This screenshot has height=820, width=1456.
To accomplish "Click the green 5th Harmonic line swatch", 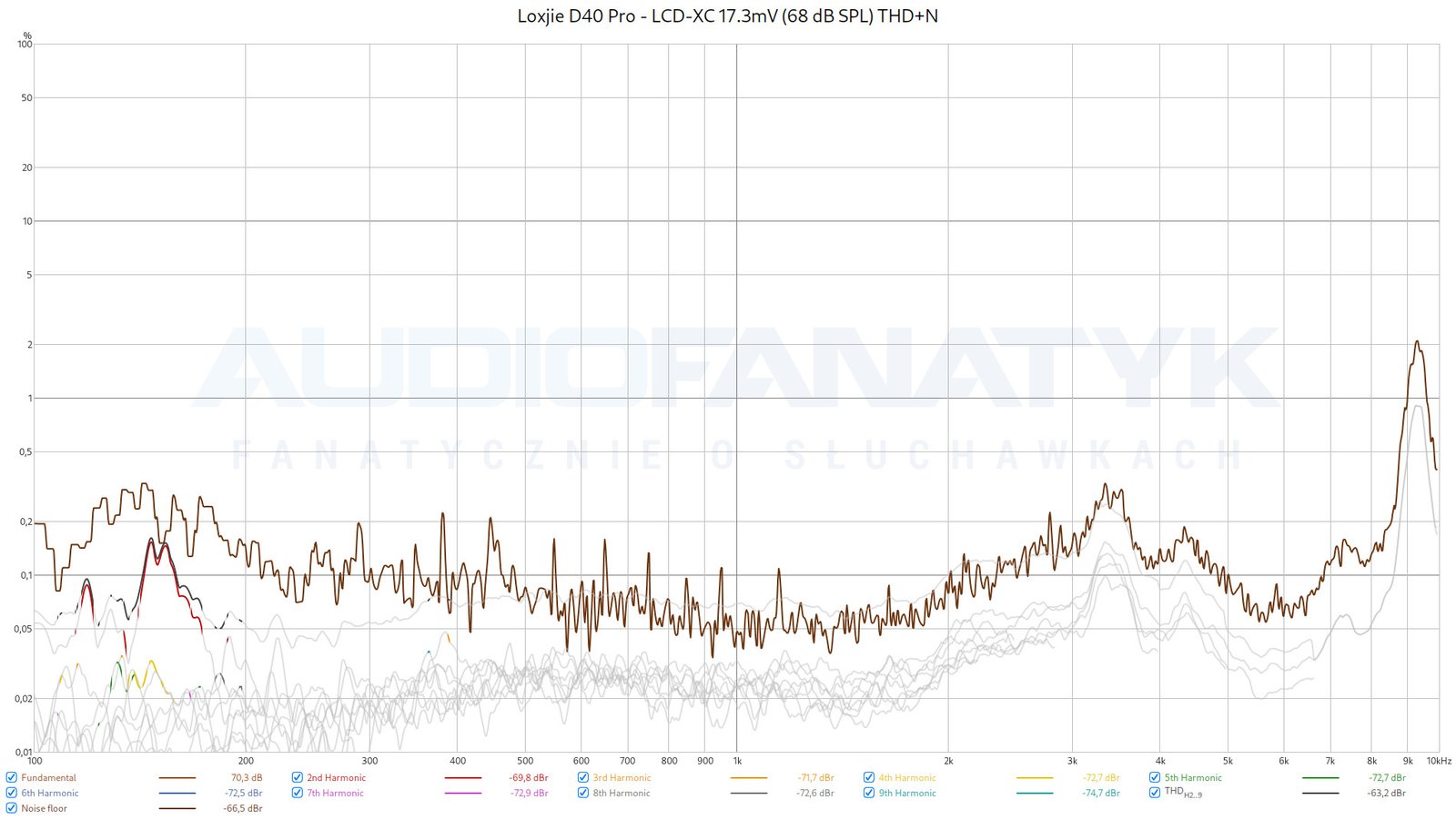I will 1320,778.
